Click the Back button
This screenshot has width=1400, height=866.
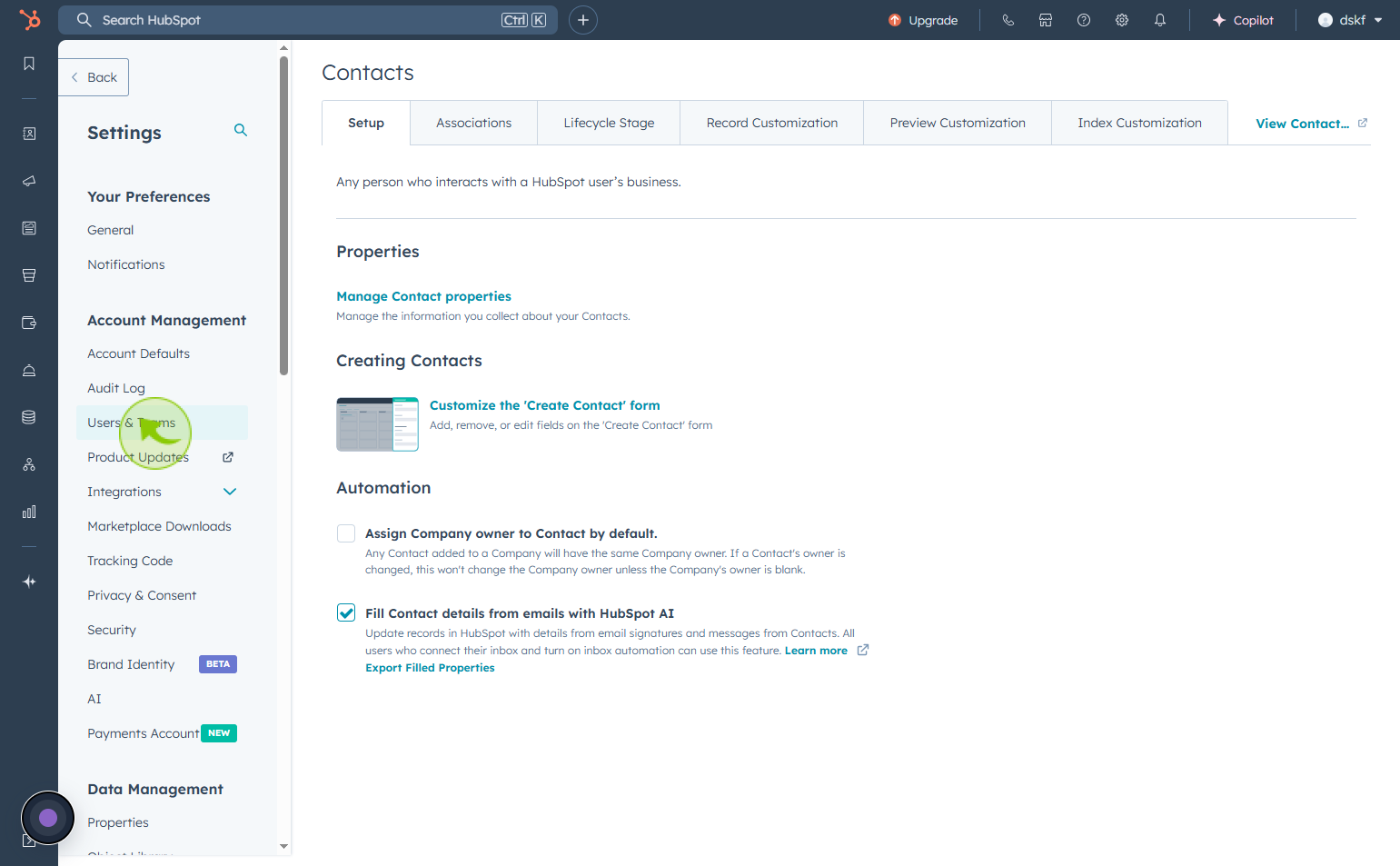click(x=94, y=77)
